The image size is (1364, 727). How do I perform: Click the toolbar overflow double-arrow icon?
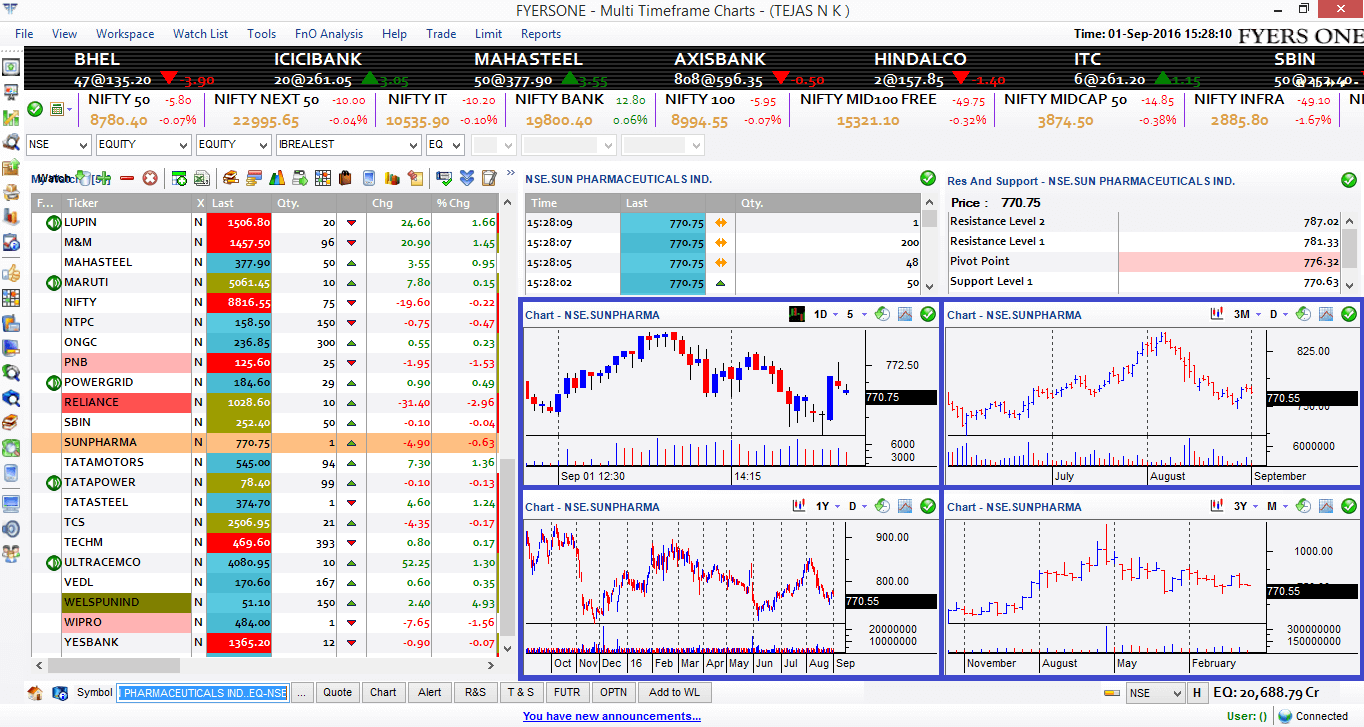tap(509, 174)
